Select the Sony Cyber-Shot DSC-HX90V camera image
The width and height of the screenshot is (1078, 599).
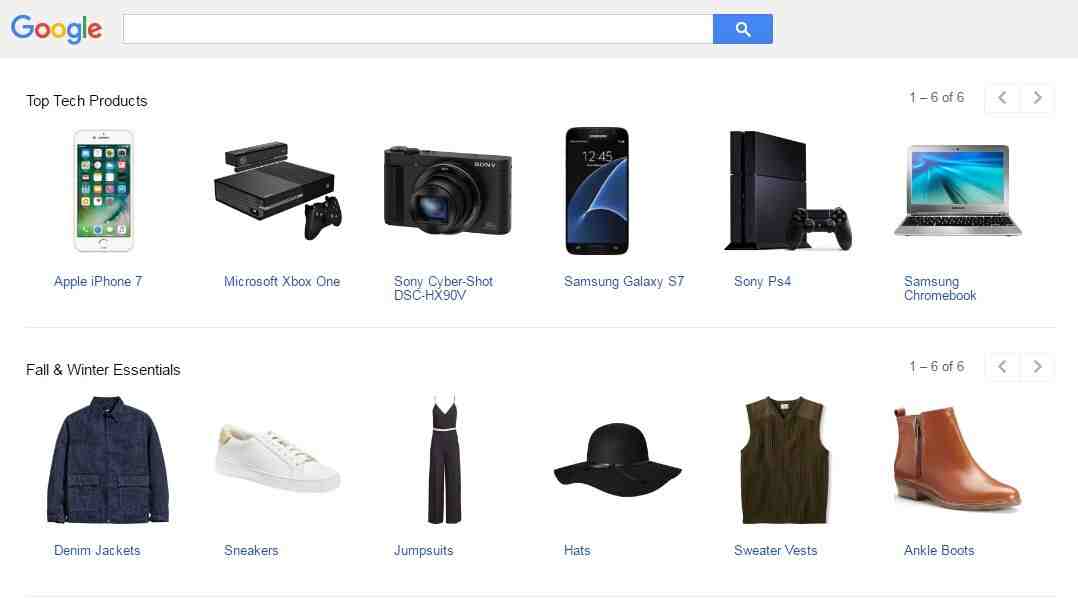tap(448, 190)
